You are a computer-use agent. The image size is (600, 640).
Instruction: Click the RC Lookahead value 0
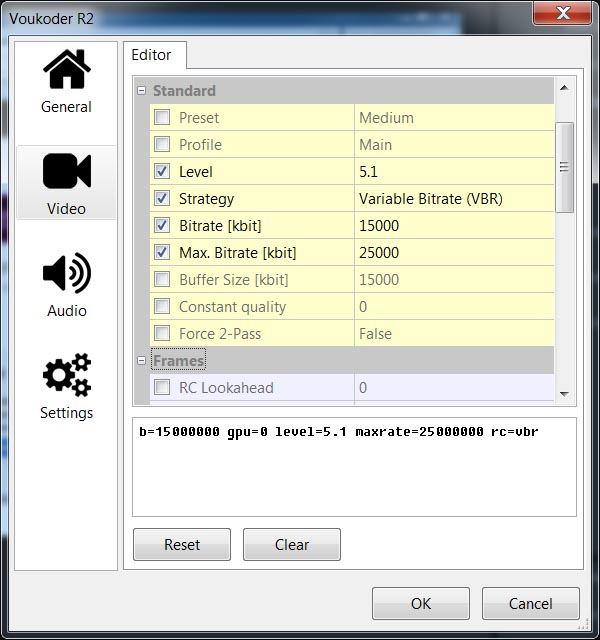[x=454, y=387]
